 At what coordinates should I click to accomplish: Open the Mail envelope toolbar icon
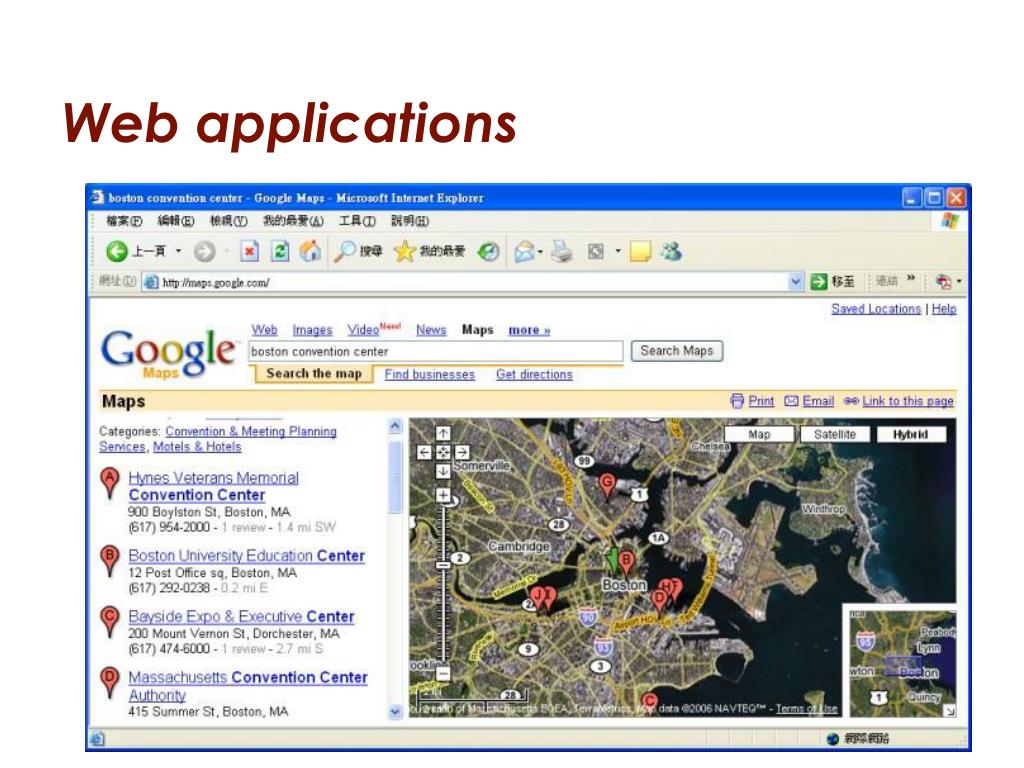[x=524, y=251]
